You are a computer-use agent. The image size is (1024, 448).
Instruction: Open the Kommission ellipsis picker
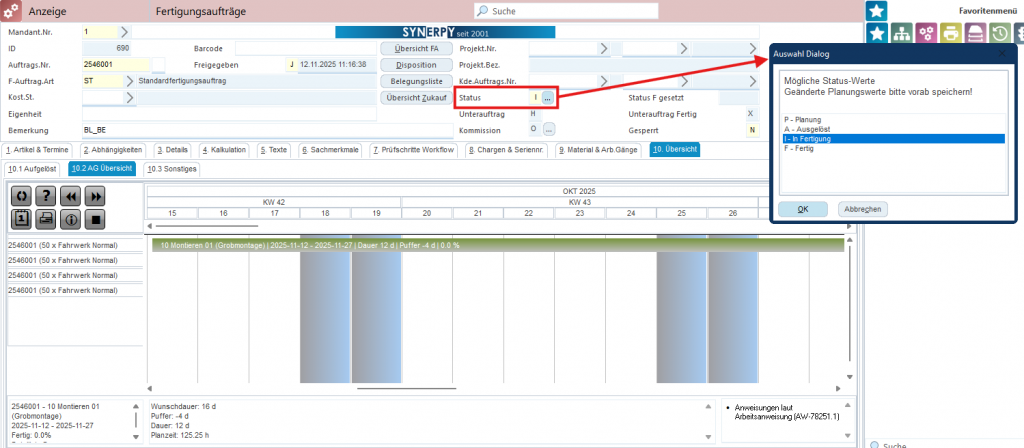tap(548, 130)
